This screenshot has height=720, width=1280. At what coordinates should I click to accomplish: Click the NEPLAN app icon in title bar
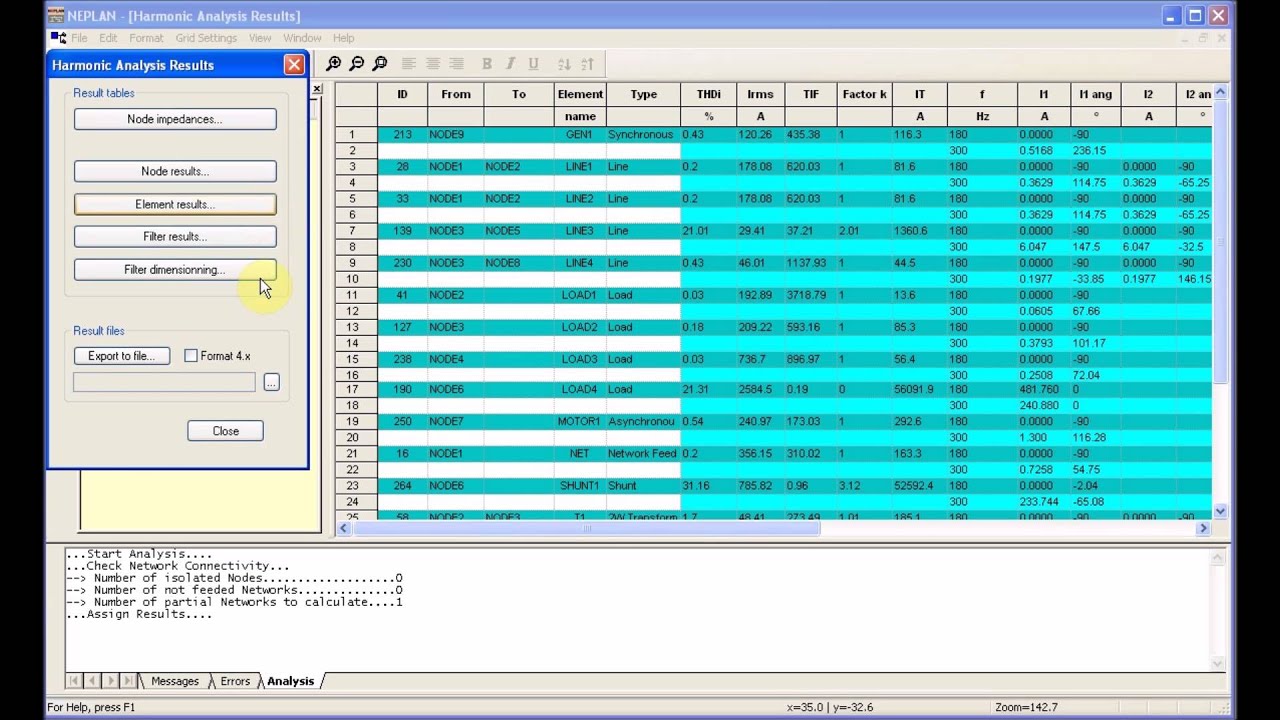(56, 15)
